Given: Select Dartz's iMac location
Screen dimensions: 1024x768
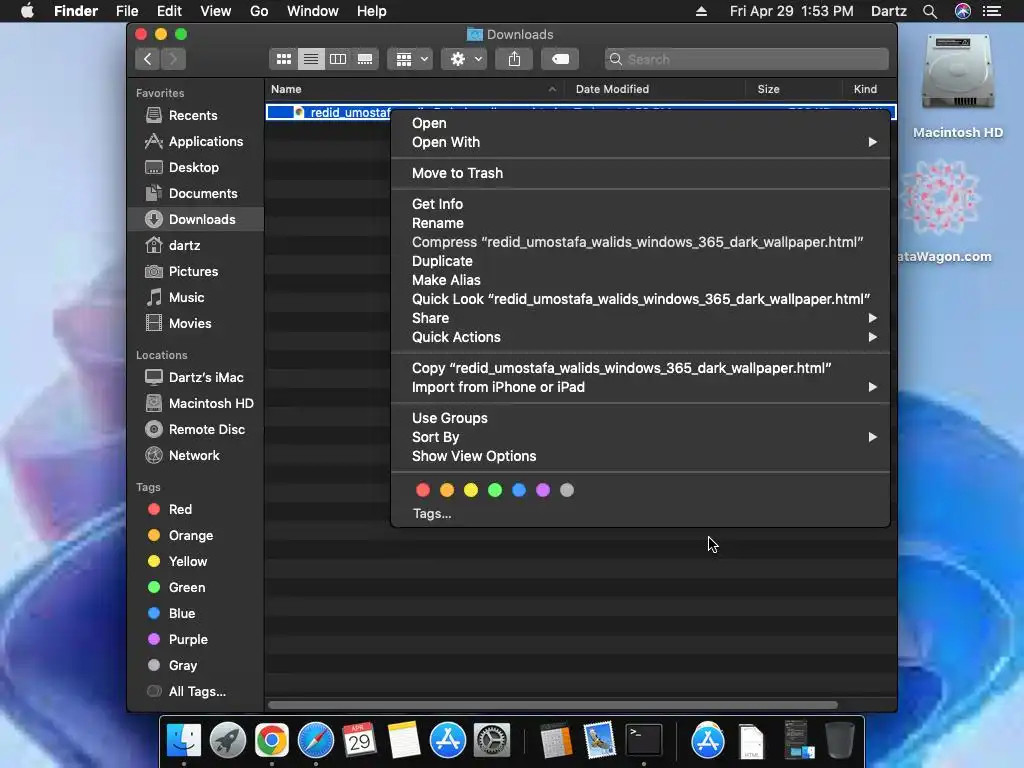Looking at the screenshot, I should pyautogui.click(x=196, y=377).
